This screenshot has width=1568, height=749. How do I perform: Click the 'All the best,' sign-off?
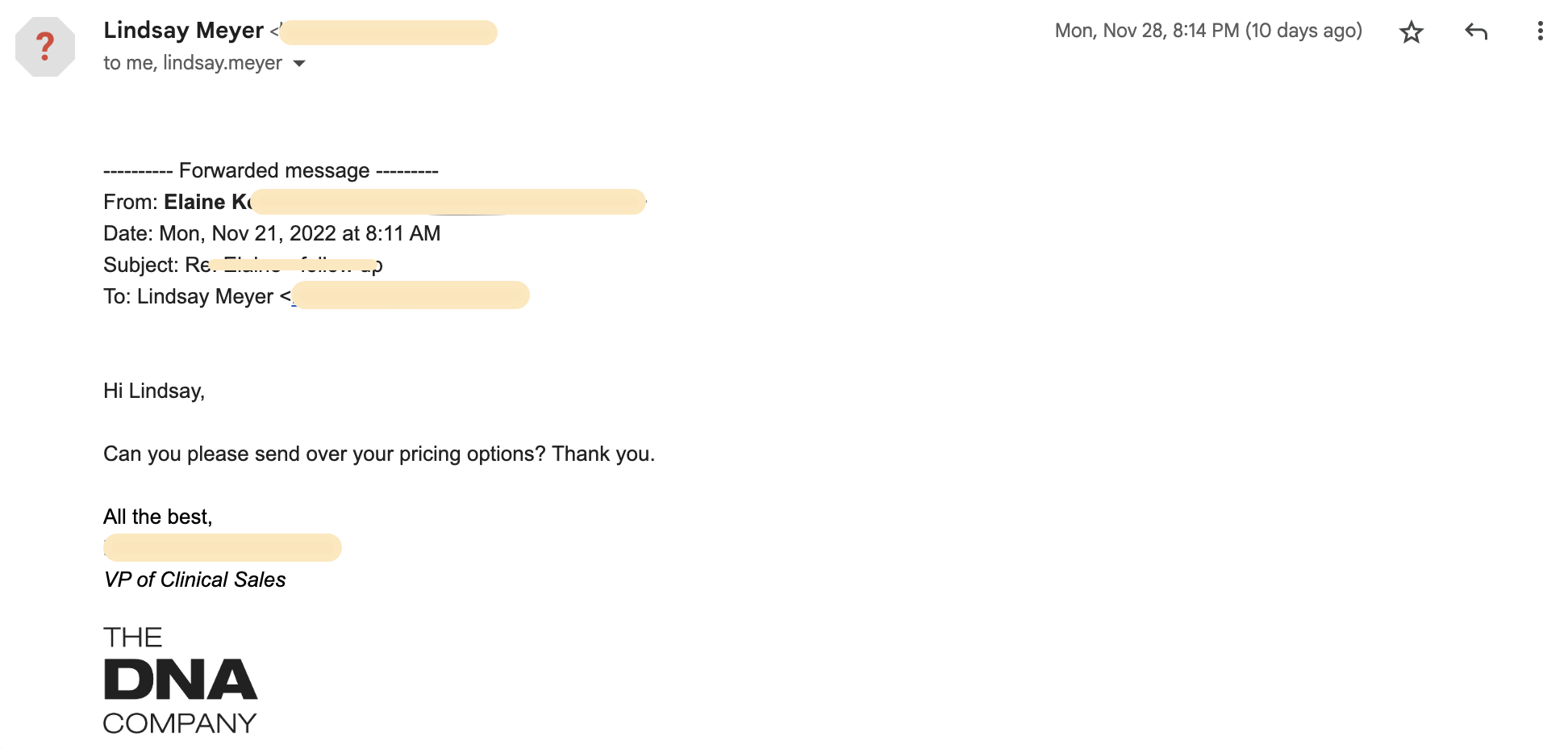(158, 517)
